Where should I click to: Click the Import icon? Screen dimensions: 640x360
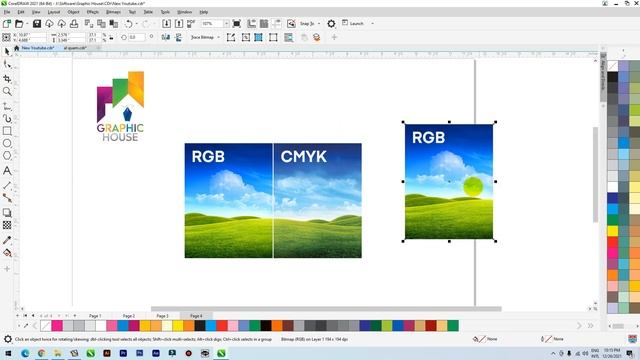pos(166,24)
